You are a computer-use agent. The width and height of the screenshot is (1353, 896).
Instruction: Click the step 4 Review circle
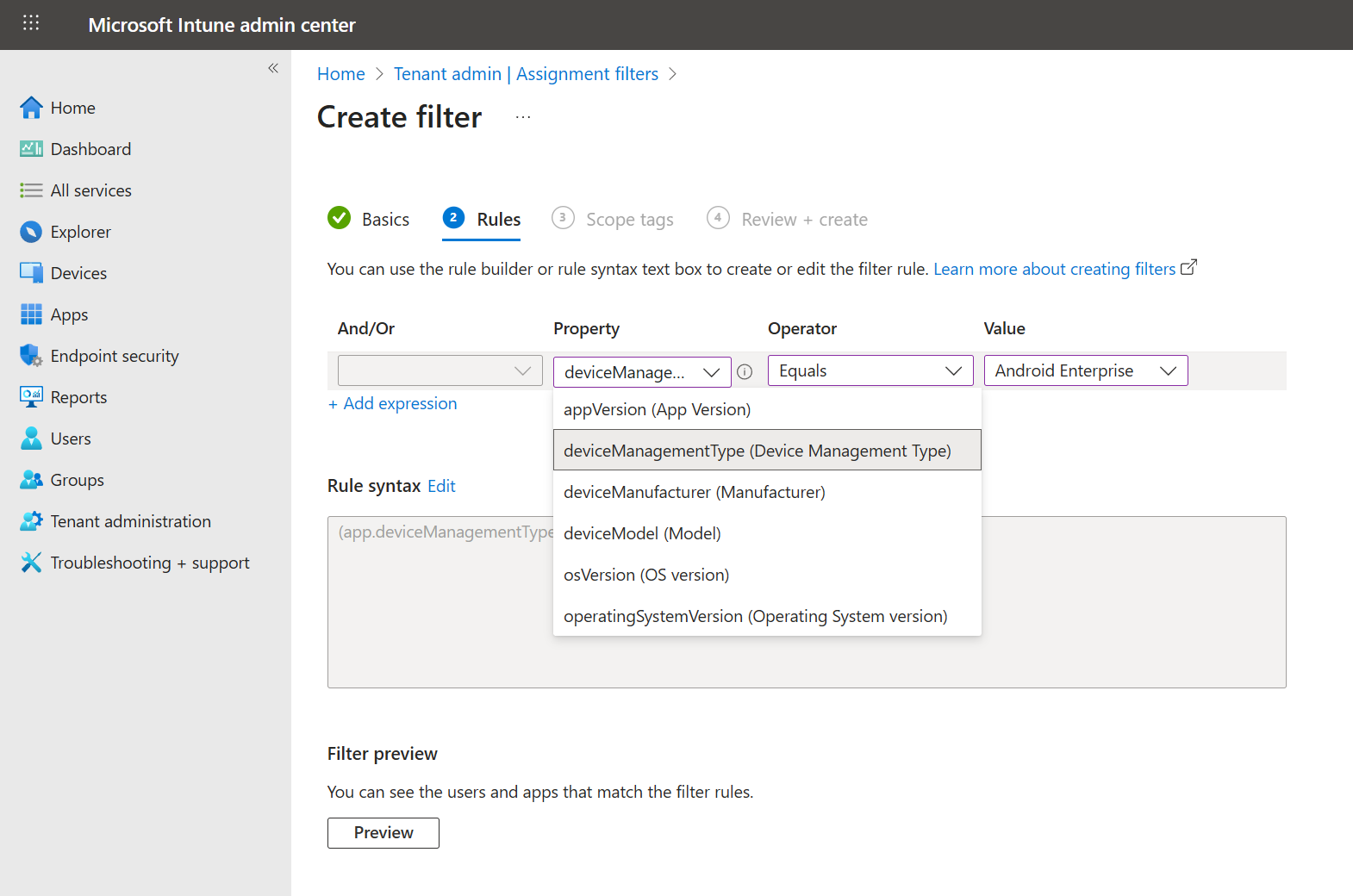coord(718,218)
